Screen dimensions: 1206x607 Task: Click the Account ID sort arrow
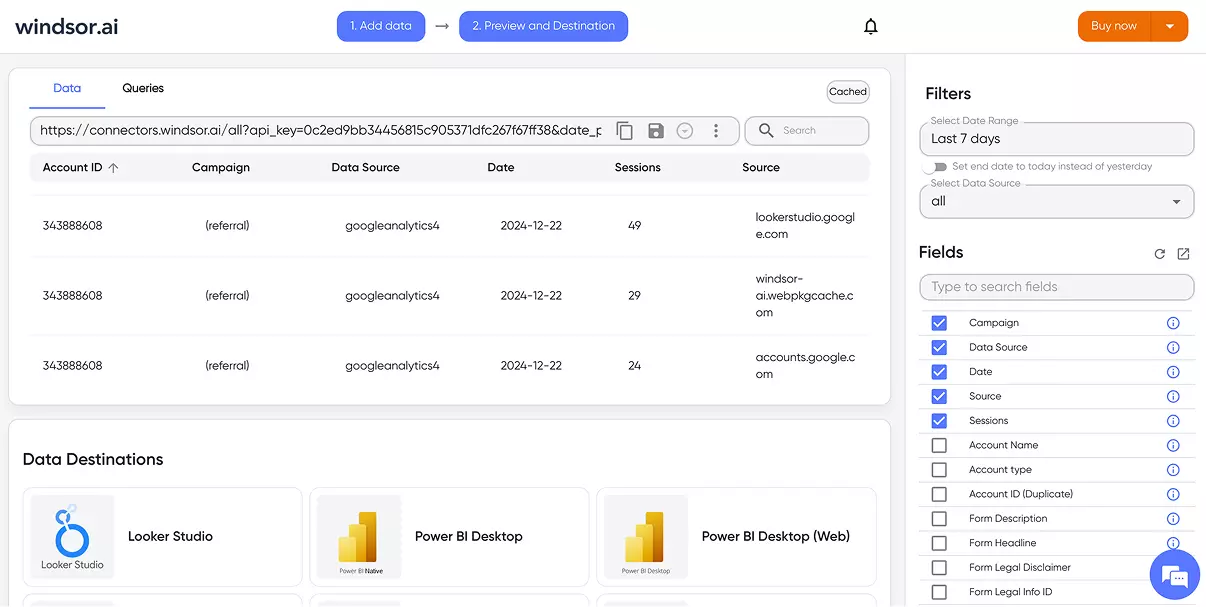tap(113, 168)
